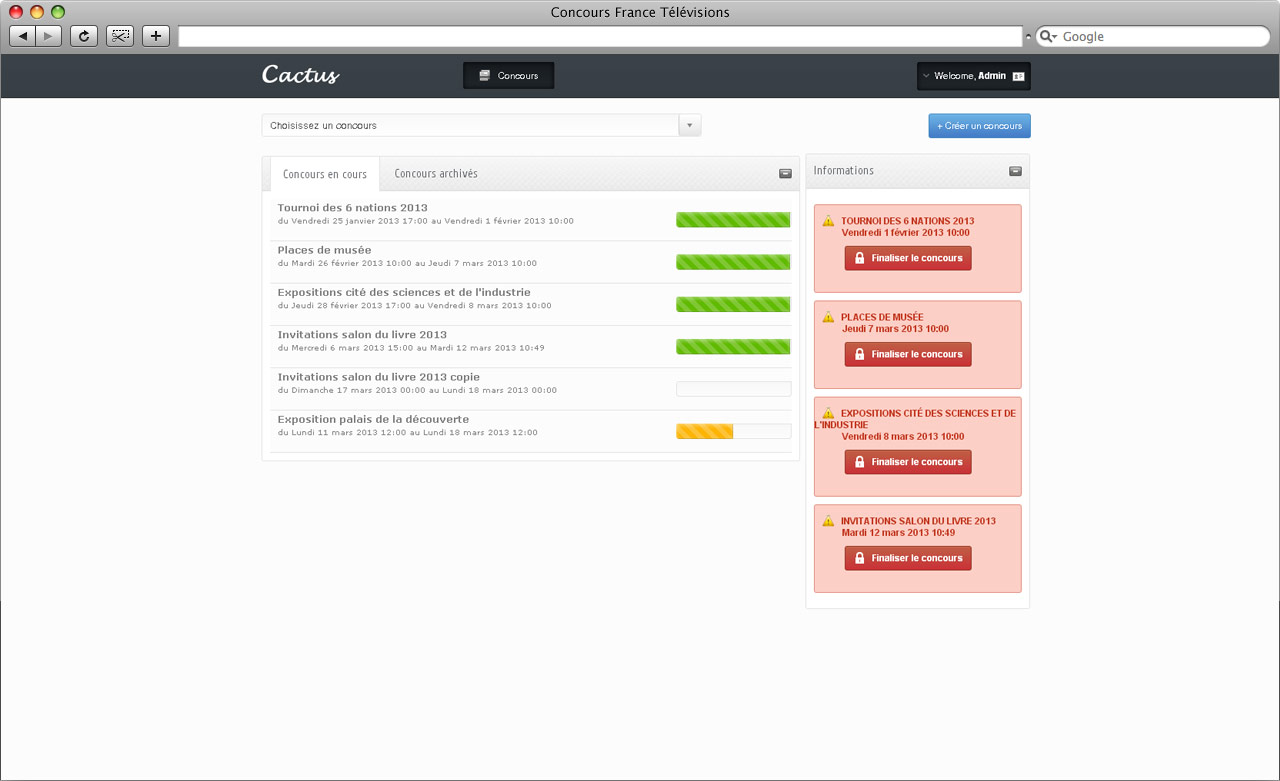Reload the page with the refresh icon
Viewport: 1280px width, 781px height.
pos(84,36)
